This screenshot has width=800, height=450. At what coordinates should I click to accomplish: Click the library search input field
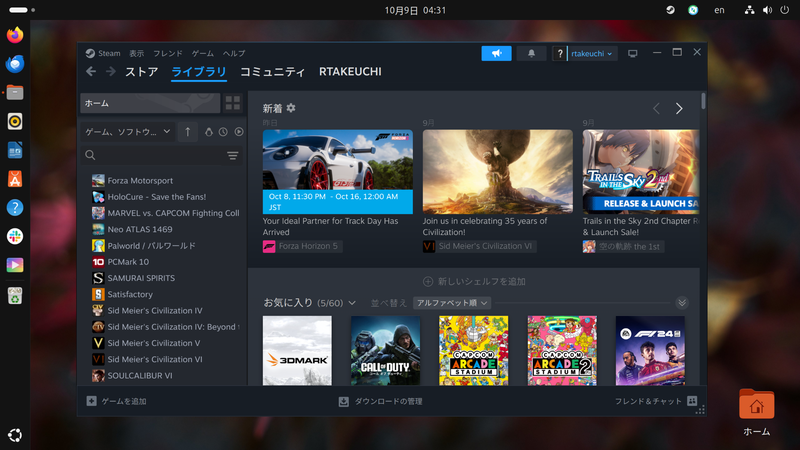[x=161, y=155]
